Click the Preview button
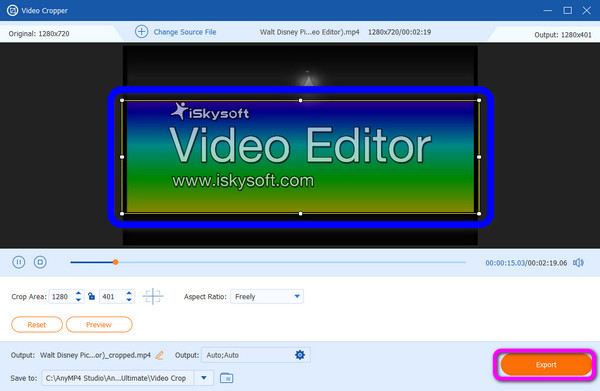 point(99,324)
